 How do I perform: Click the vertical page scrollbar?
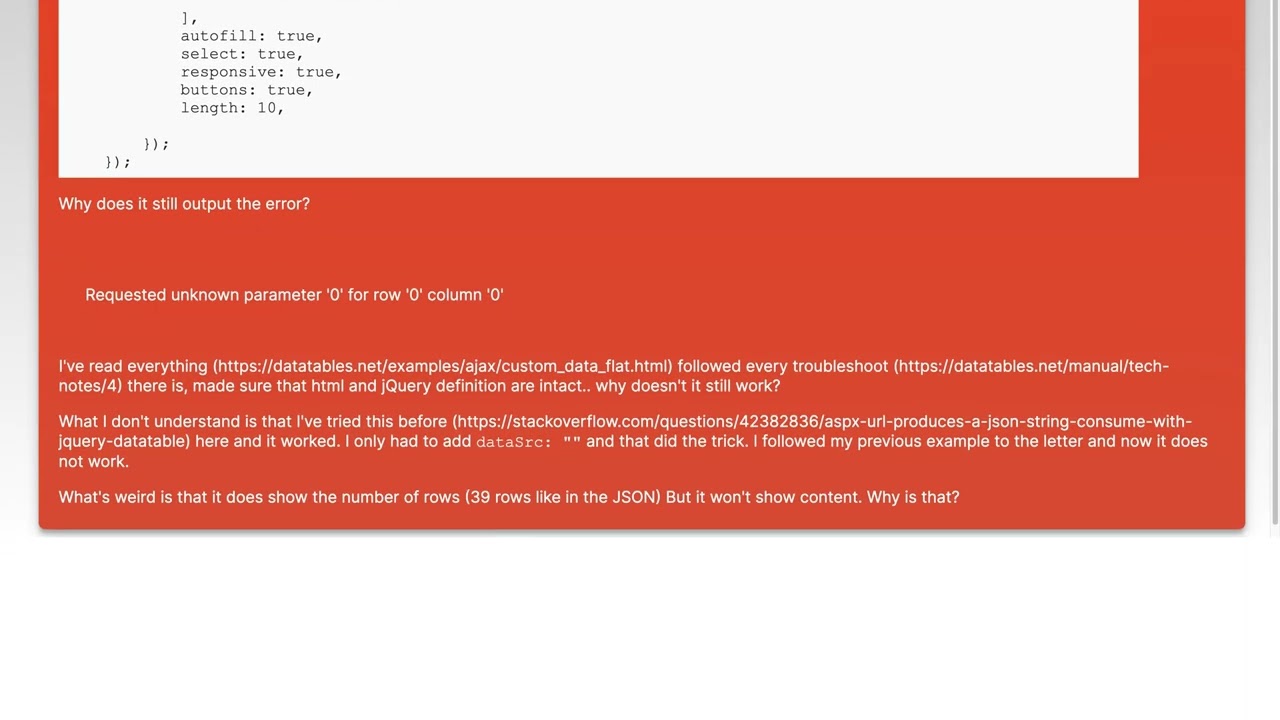(x=1274, y=260)
